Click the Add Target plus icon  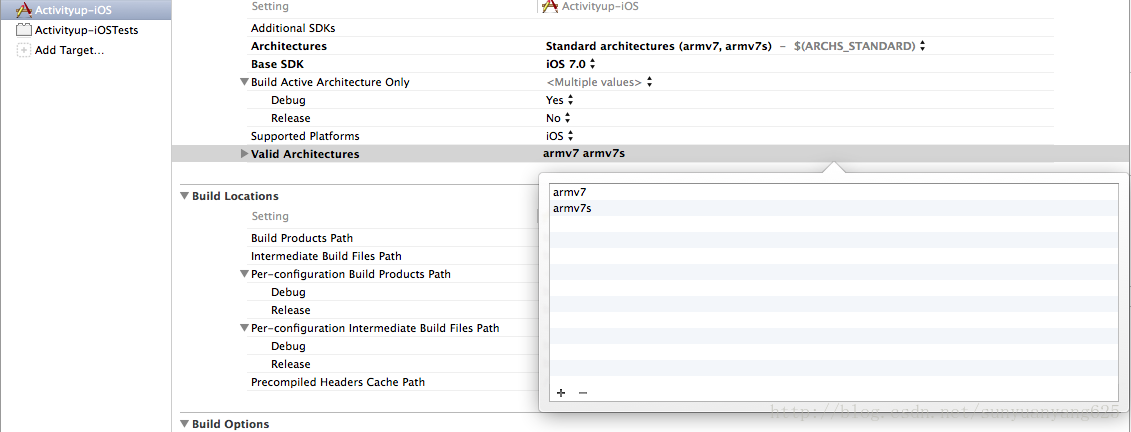tap(24, 50)
